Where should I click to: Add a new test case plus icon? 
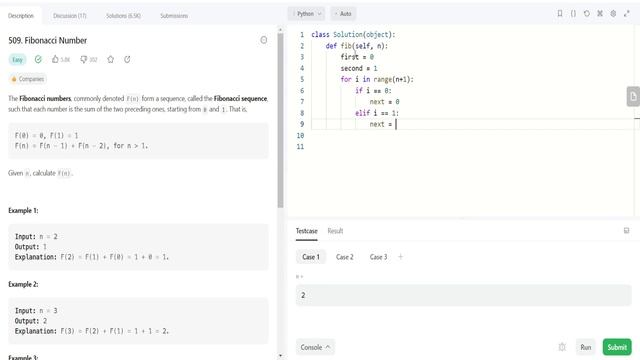click(x=400, y=257)
